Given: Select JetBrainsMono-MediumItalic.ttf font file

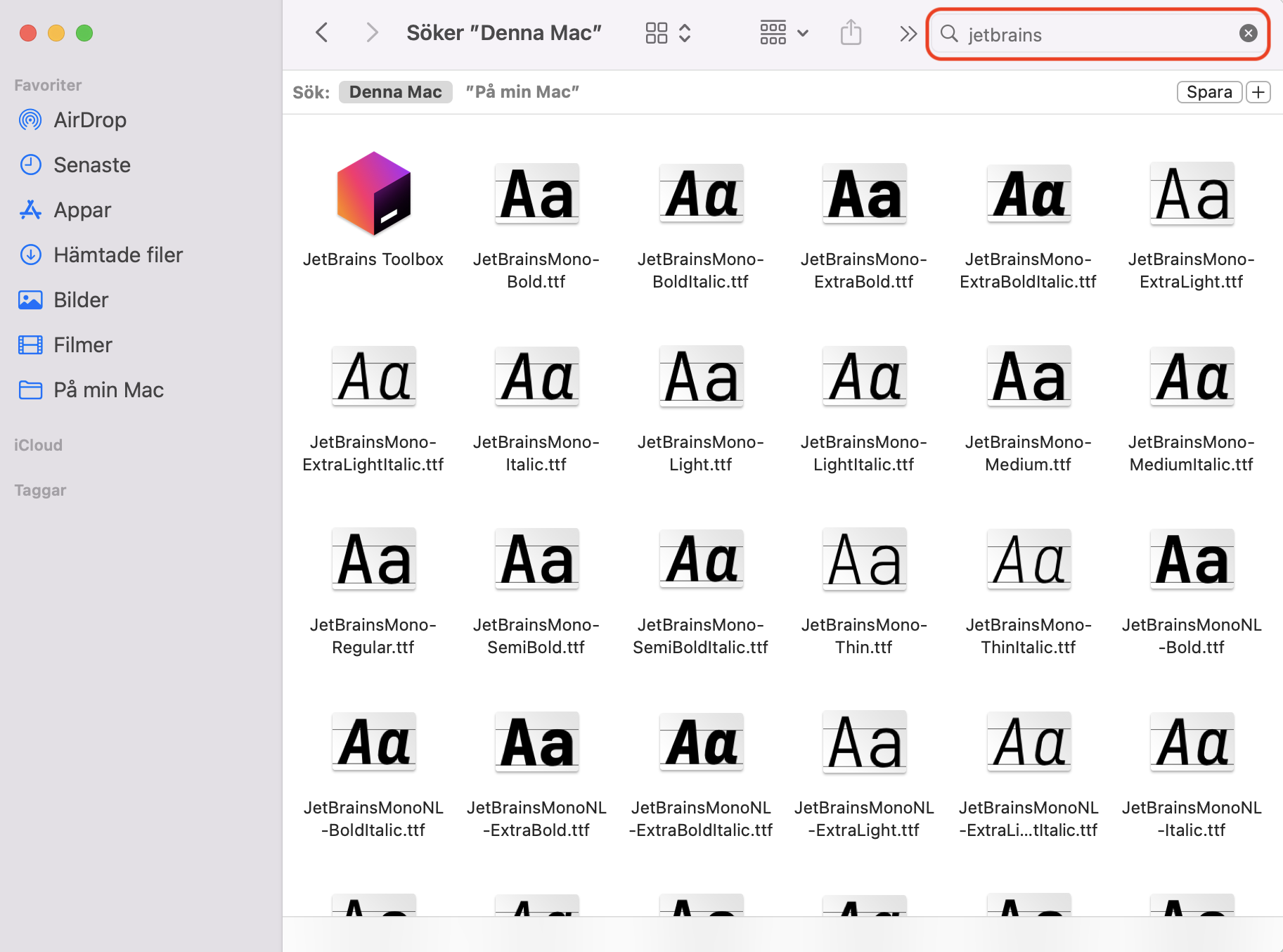Looking at the screenshot, I should tap(1192, 376).
